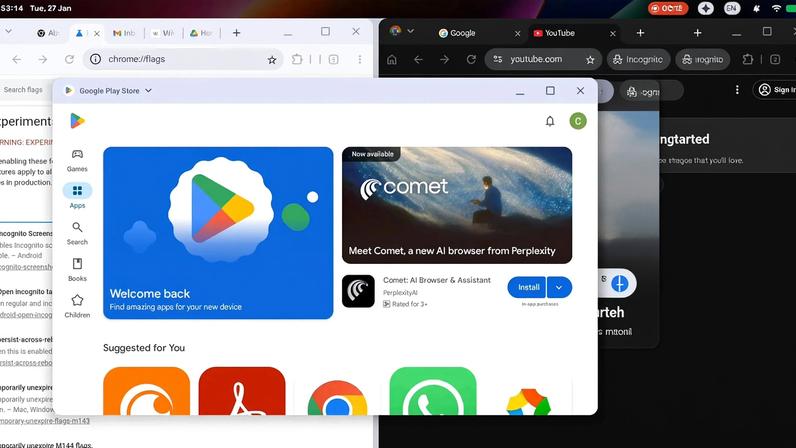Open the Welcome back banner
The image size is (796, 448).
(x=218, y=233)
